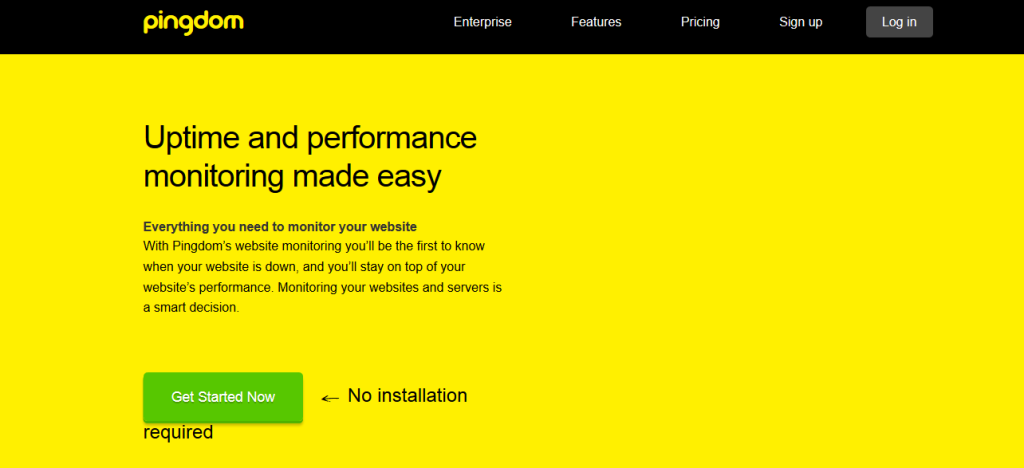Click the Sign up link
1024x468 pixels.
point(800,22)
